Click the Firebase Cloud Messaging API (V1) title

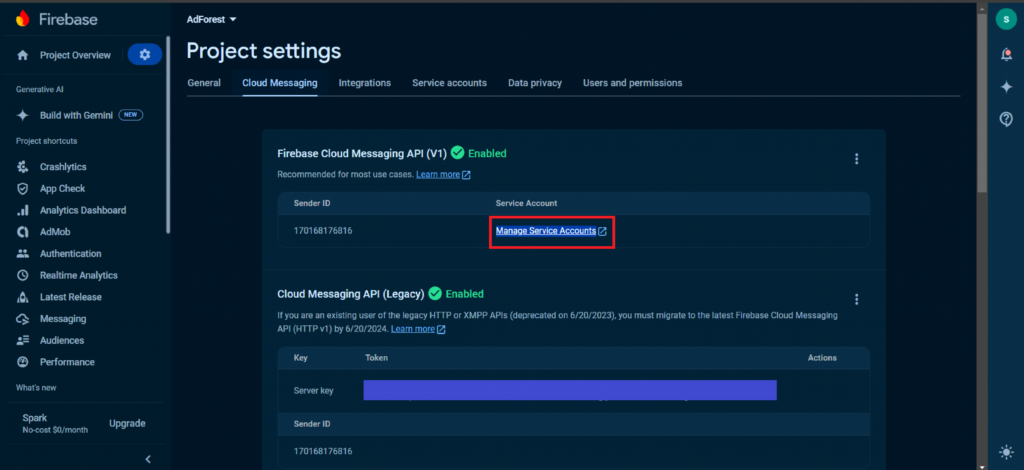pos(362,153)
